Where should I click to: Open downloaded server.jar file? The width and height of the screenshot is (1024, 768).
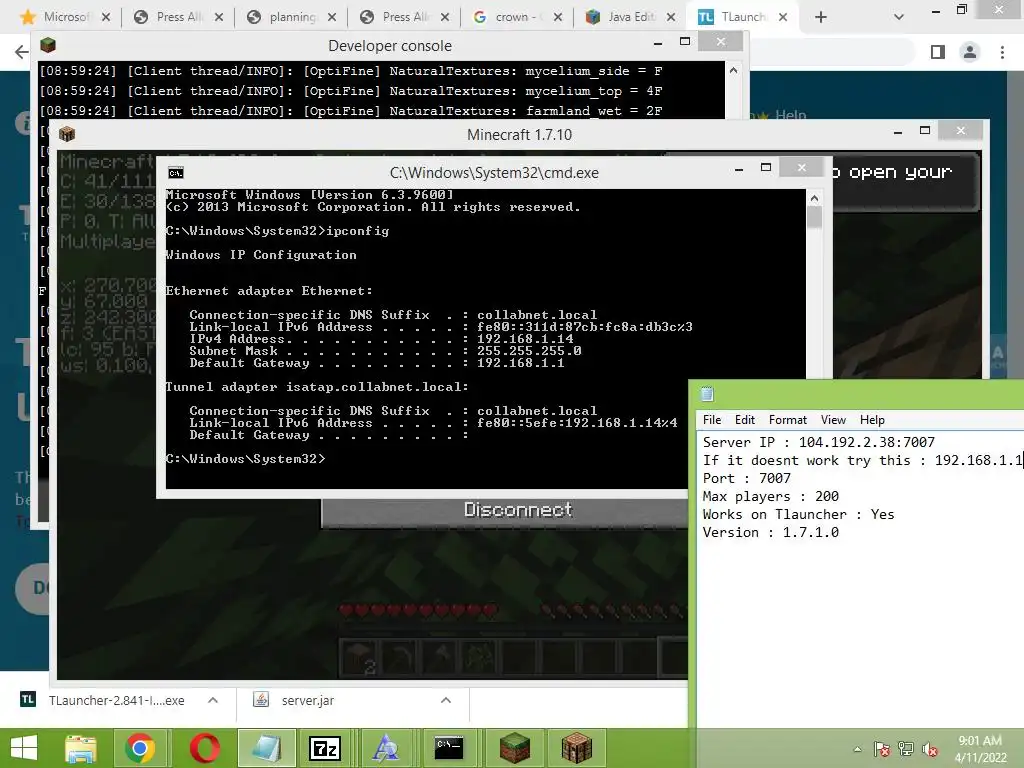pyautogui.click(x=308, y=700)
